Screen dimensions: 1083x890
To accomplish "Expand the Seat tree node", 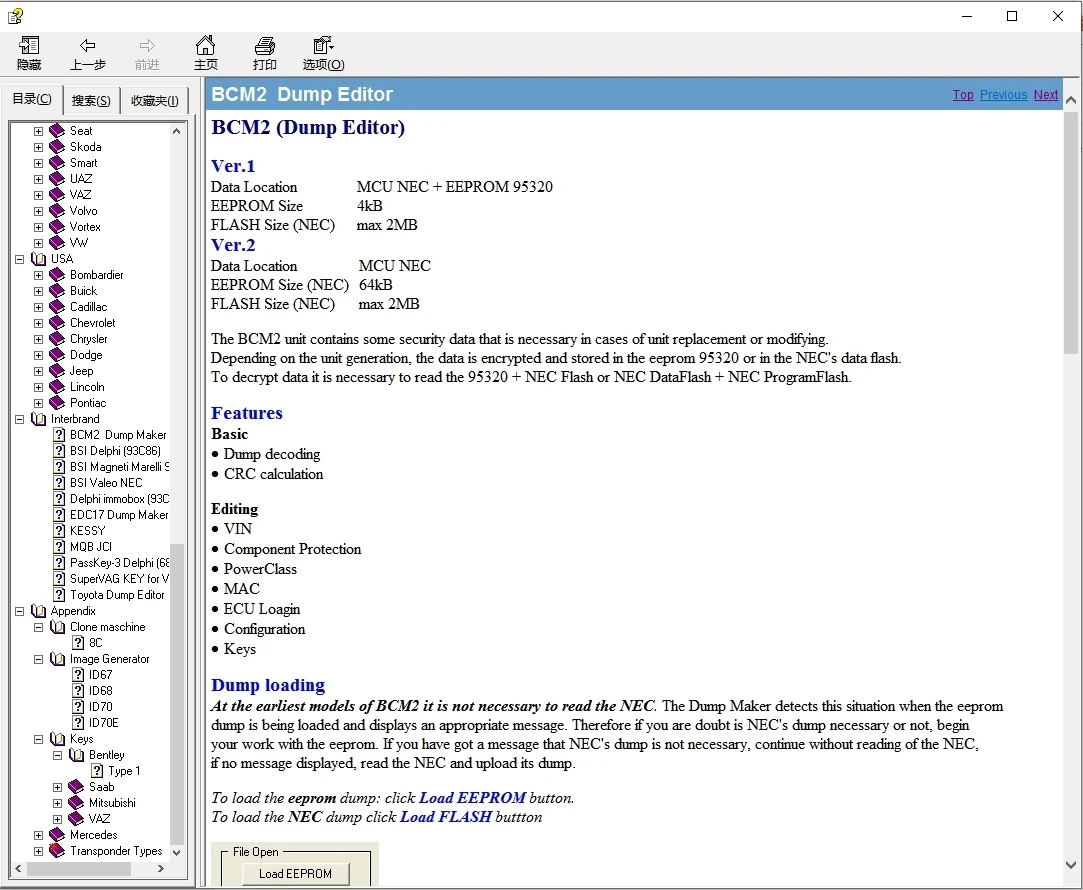I will (38, 130).
